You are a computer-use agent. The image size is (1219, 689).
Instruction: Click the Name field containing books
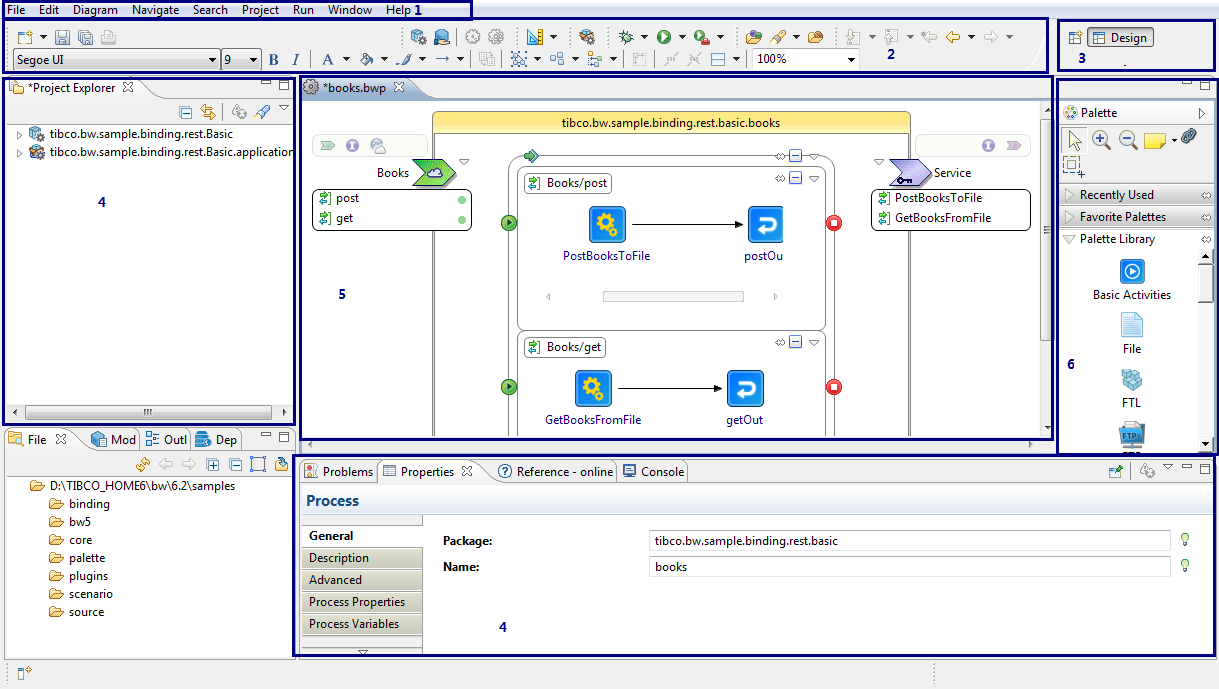pyautogui.click(x=908, y=567)
